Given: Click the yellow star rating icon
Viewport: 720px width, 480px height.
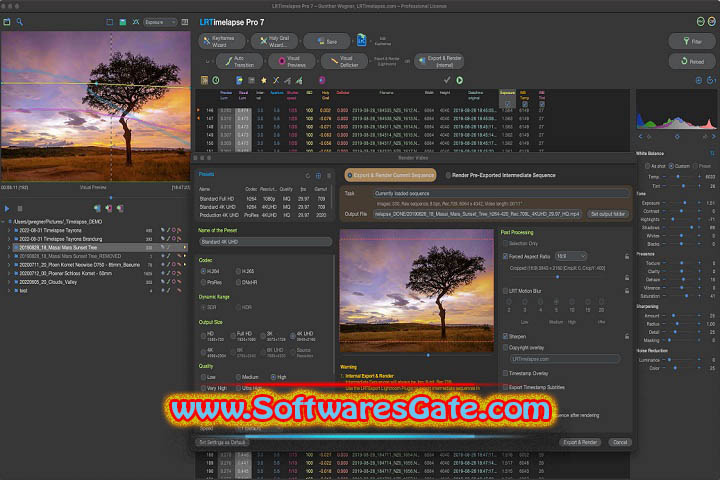Looking at the screenshot, I should pyautogui.click(x=264, y=80).
